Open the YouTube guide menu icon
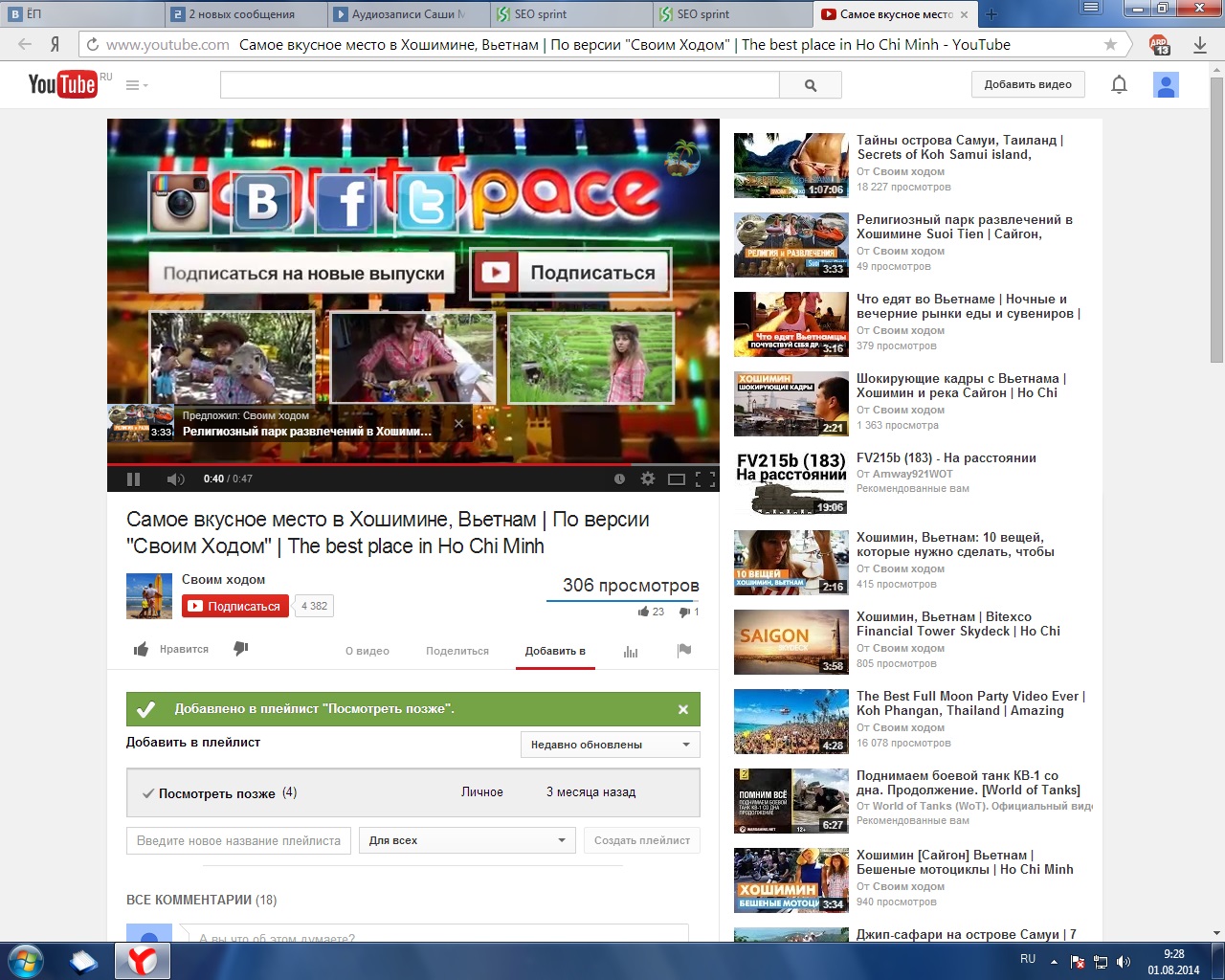 click(x=137, y=85)
